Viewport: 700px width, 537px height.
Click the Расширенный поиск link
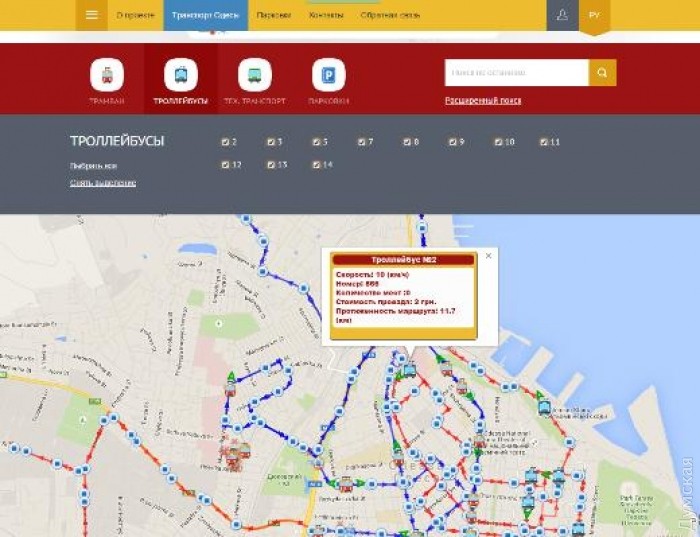coord(483,101)
